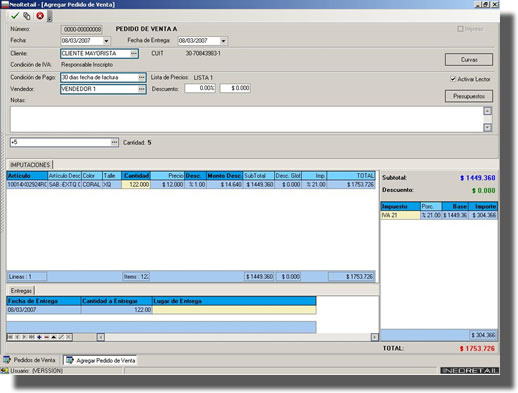The image size is (518, 393).
Task: Click the Descuento amount field
Action: pyautogui.click(x=235, y=88)
